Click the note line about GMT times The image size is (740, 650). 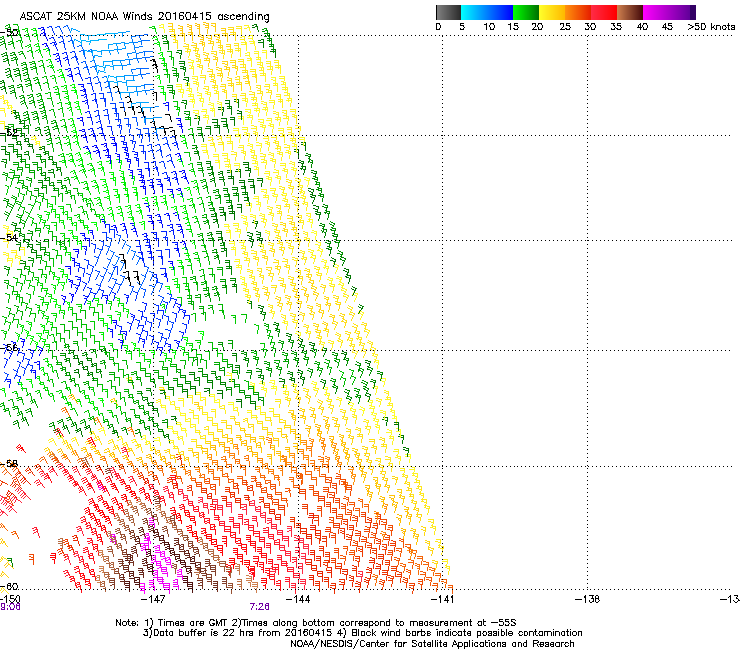click(x=316, y=623)
